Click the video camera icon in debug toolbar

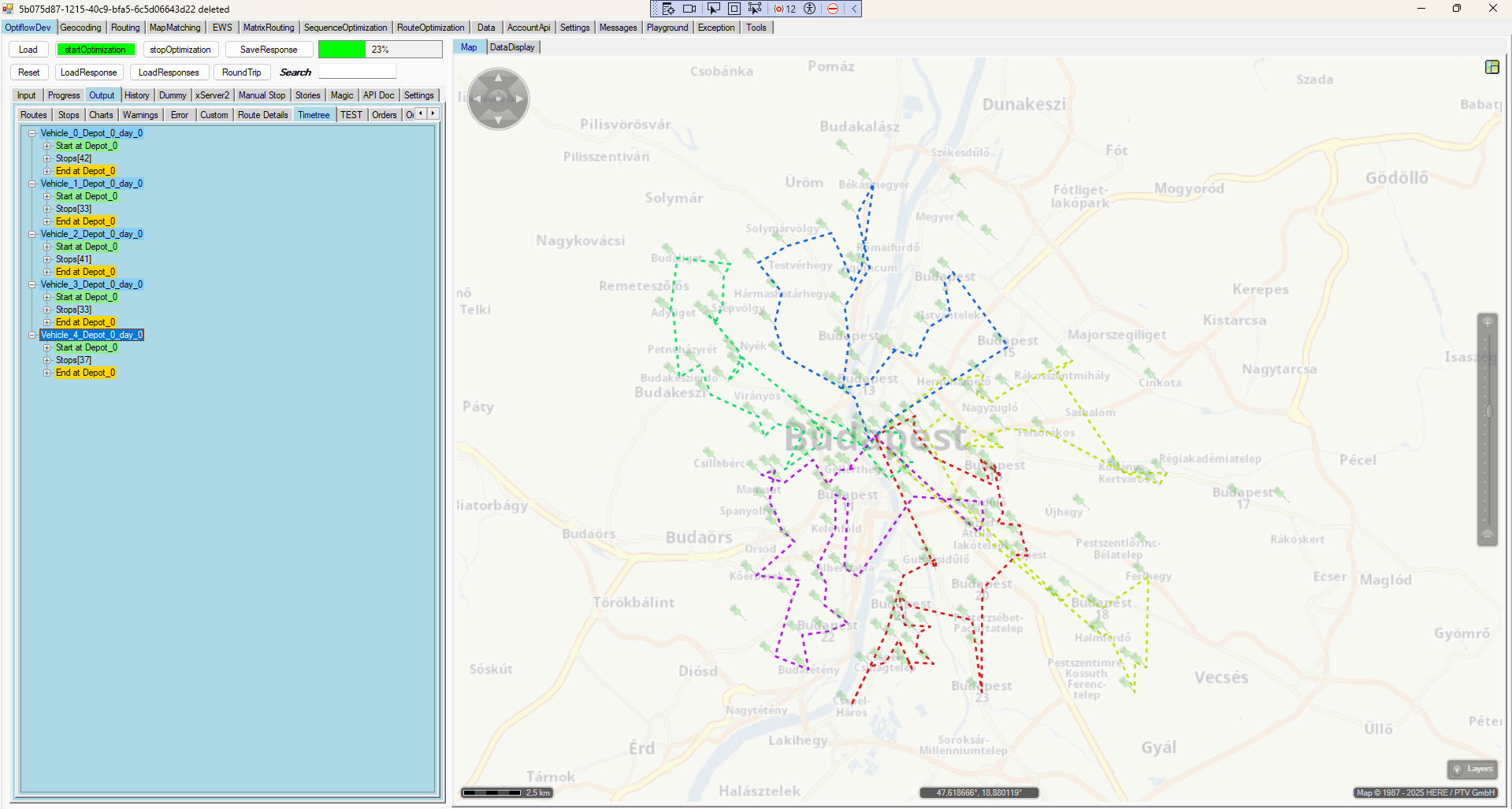(x=689, y=9)
